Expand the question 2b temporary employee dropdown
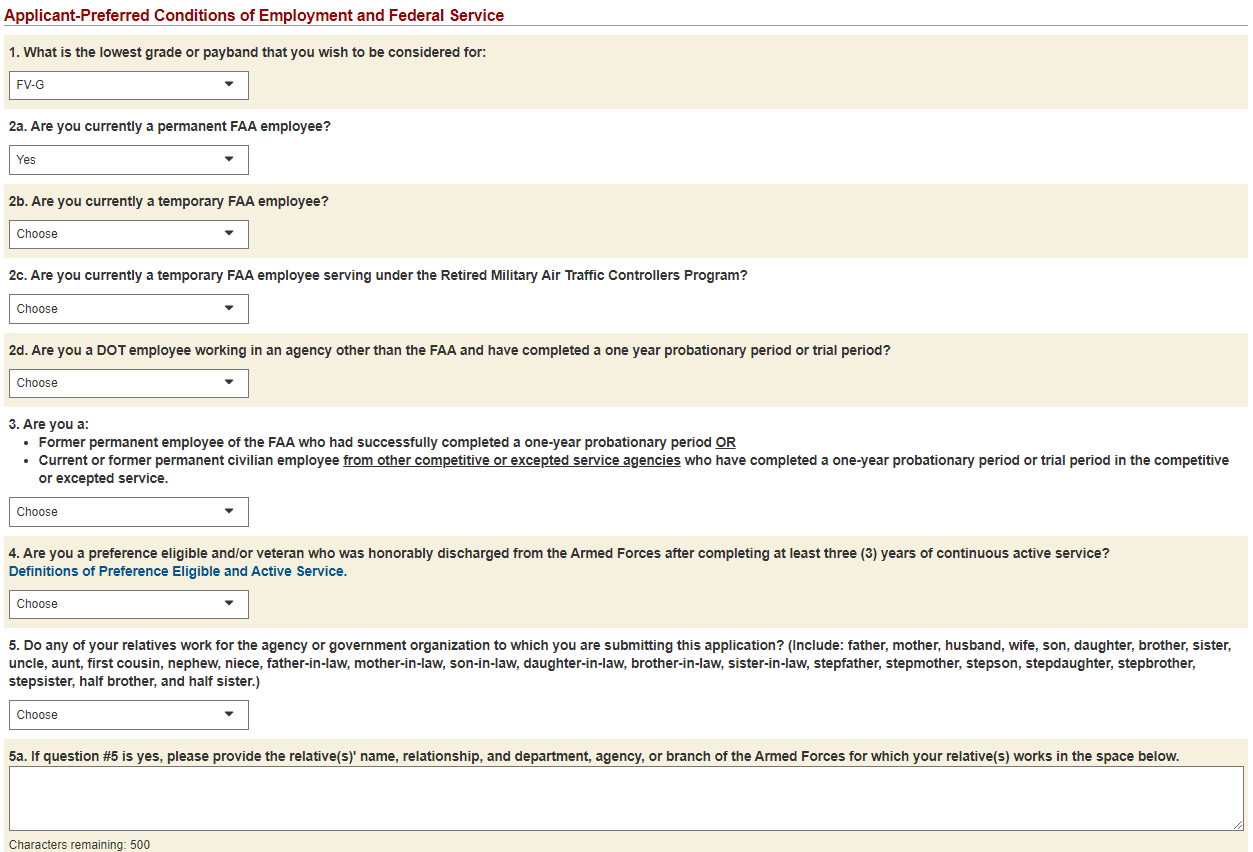This screenshot has width=1253, height=852. pyautogui.click(x=128, y=234)
